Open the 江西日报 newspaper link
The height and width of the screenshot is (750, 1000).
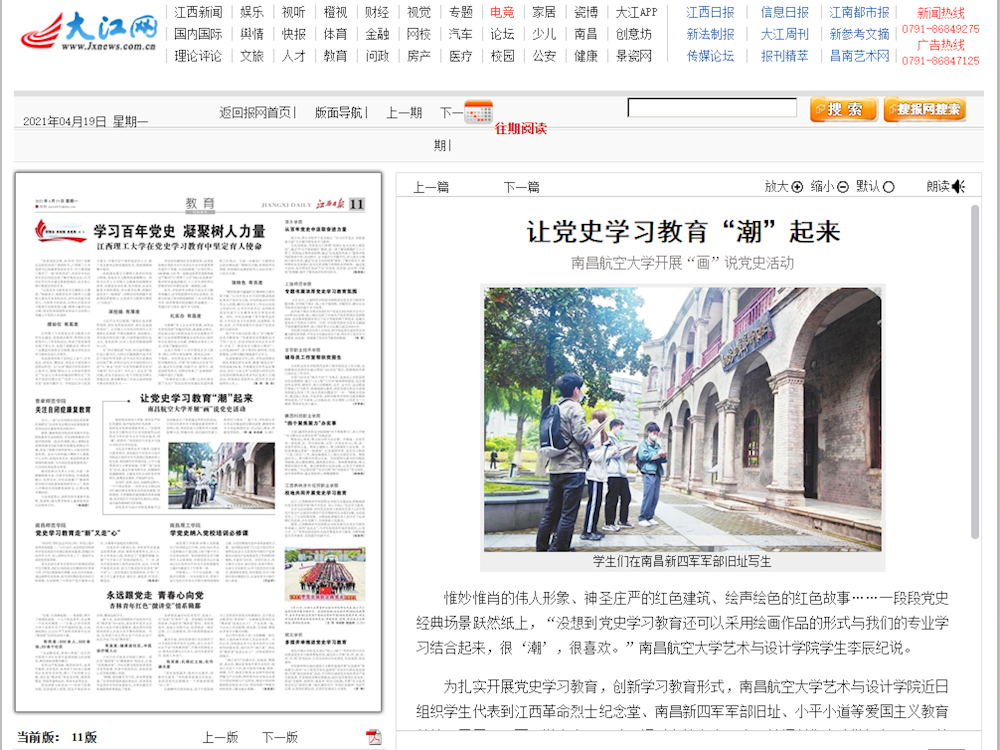tap(710, 13)
